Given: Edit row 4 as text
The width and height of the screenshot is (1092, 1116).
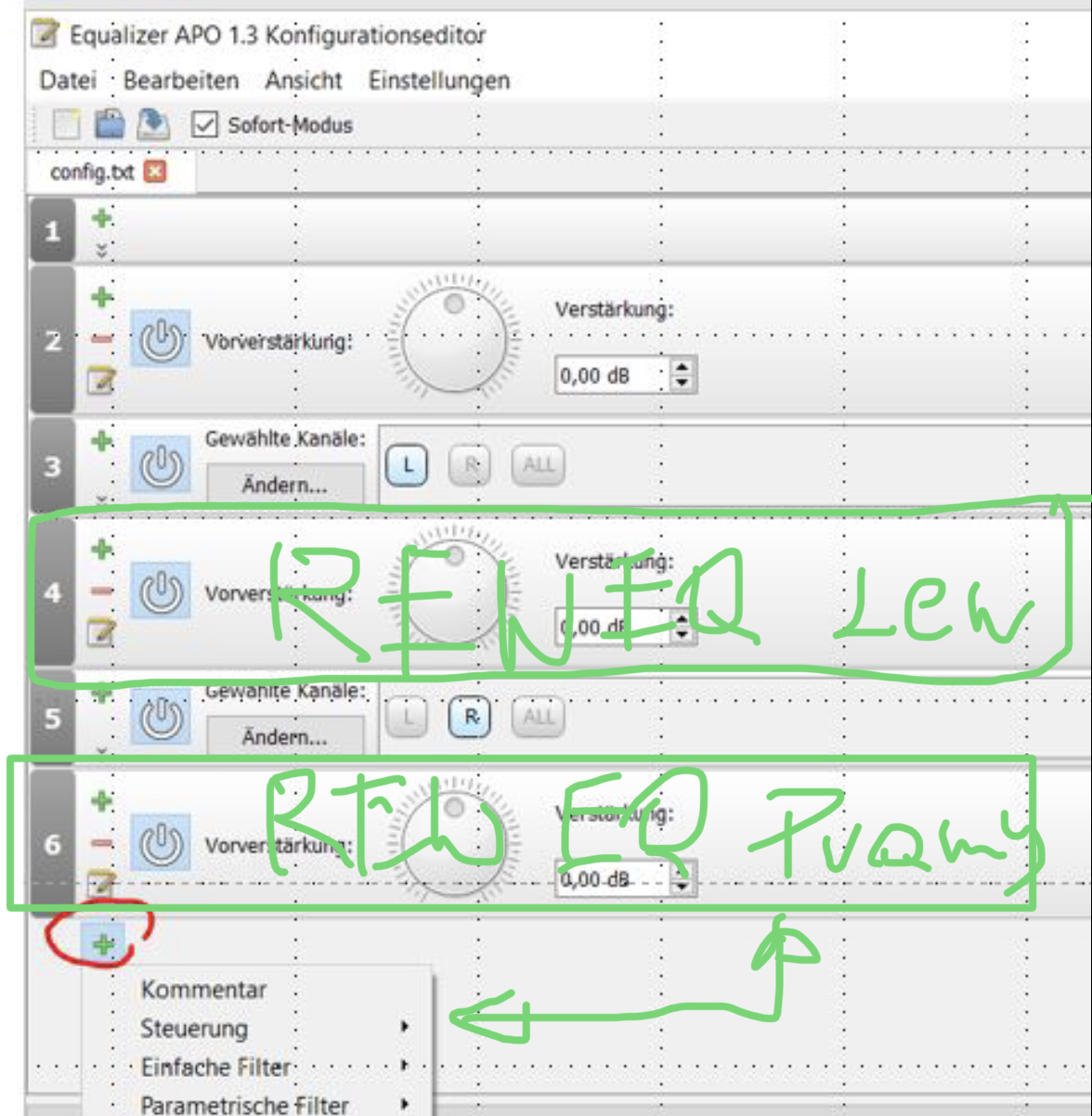Looking at the screenshot, I should coord(101,631).
